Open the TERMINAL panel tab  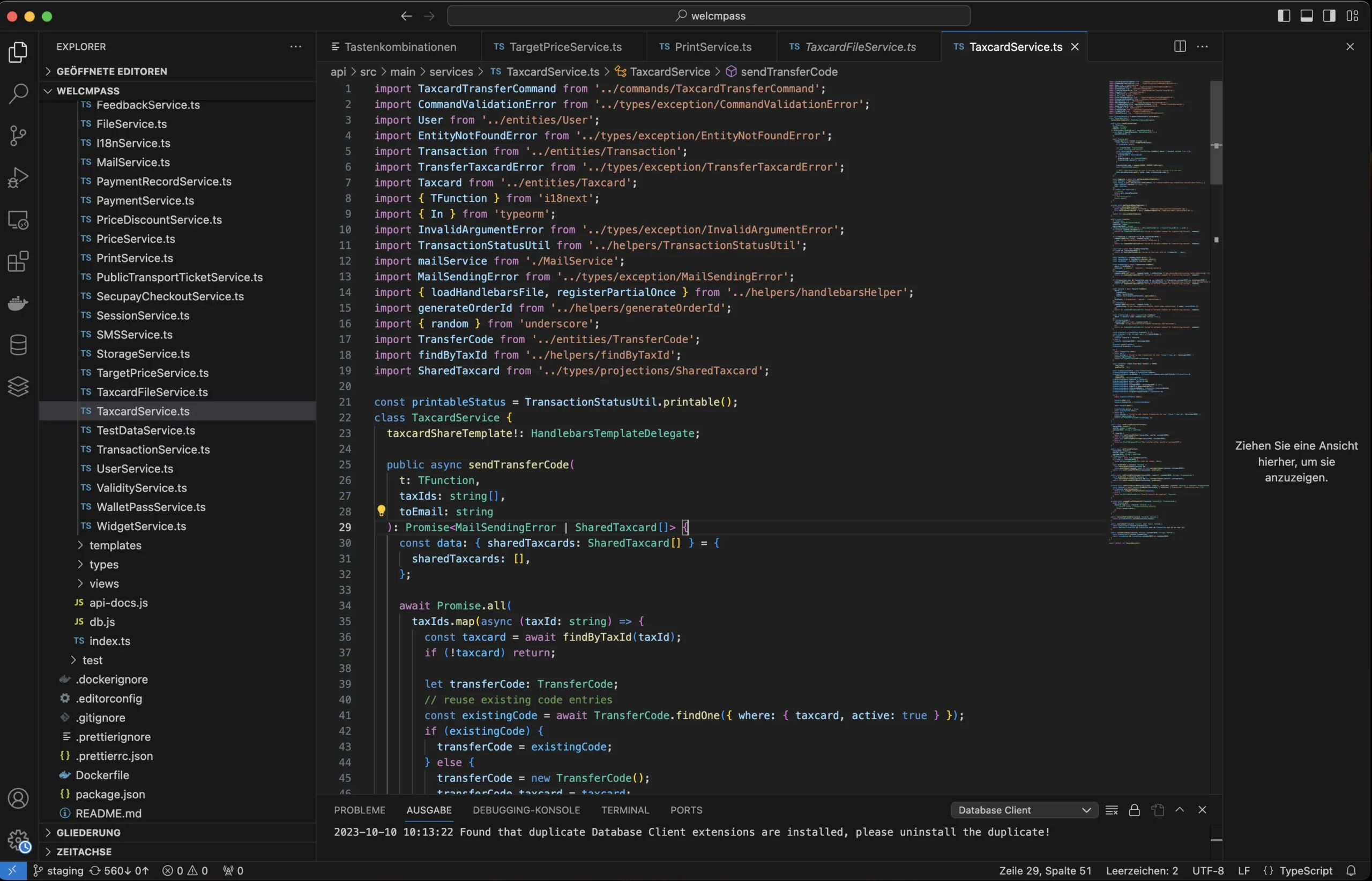(x=625, y=810)
